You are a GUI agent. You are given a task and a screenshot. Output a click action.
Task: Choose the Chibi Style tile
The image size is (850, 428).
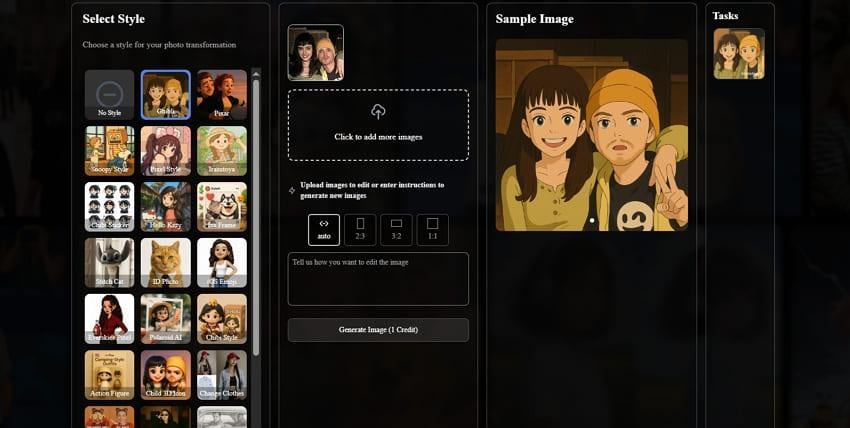222,319
